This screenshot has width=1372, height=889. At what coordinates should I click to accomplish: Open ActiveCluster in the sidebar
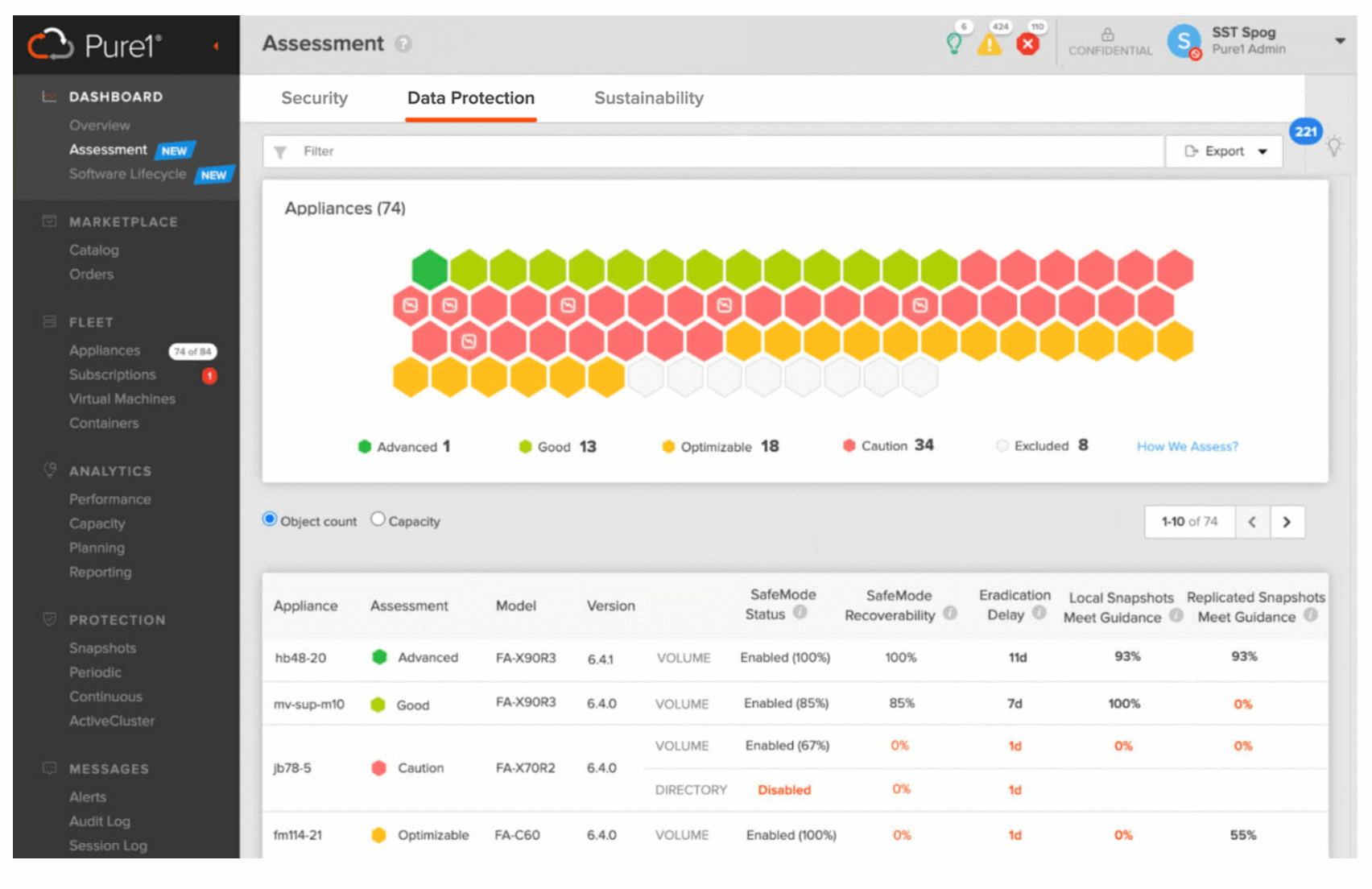coord(112,721)
